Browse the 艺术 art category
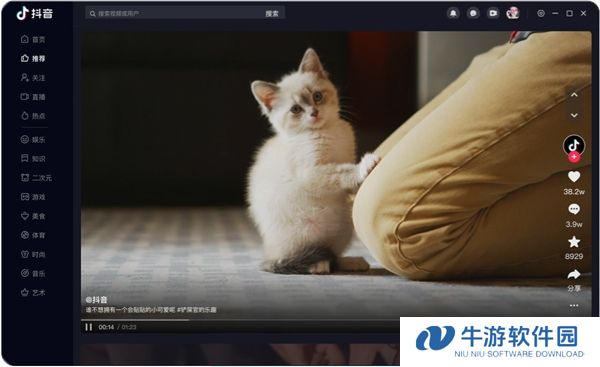This screenshot has height=367, width=600. click(x=33, y=293)
